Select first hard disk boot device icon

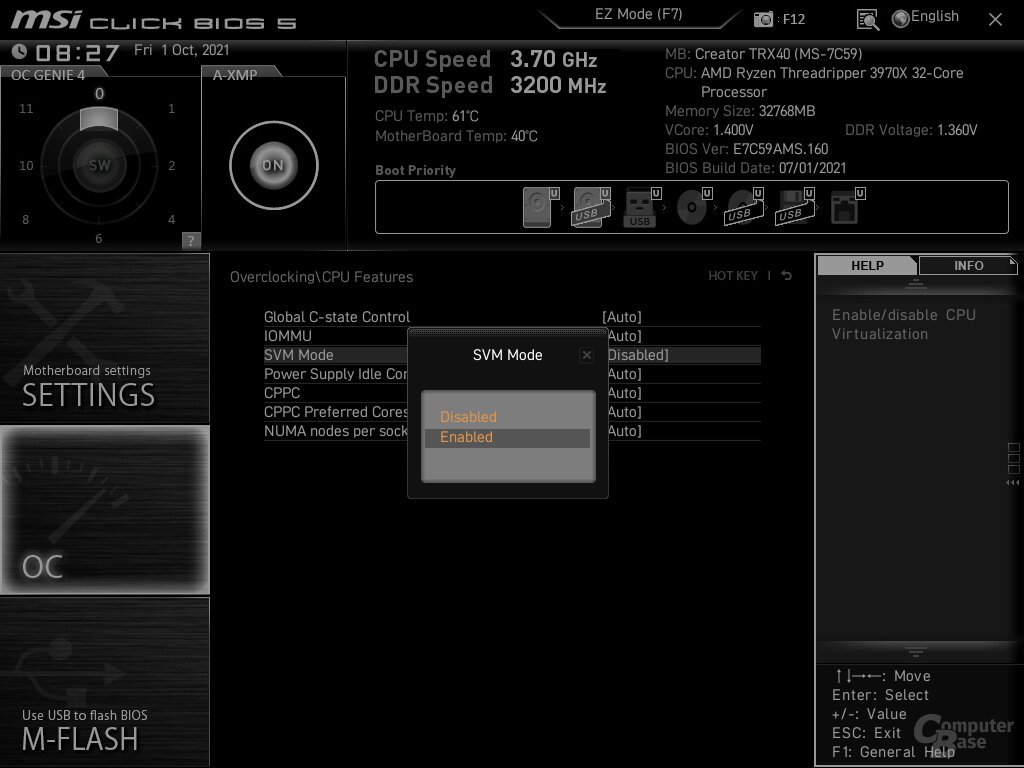(541, 207)
